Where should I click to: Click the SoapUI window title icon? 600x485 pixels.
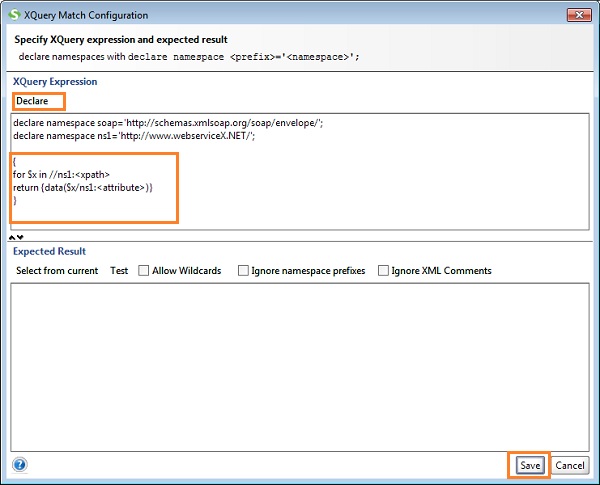click(x=15, y=15)
